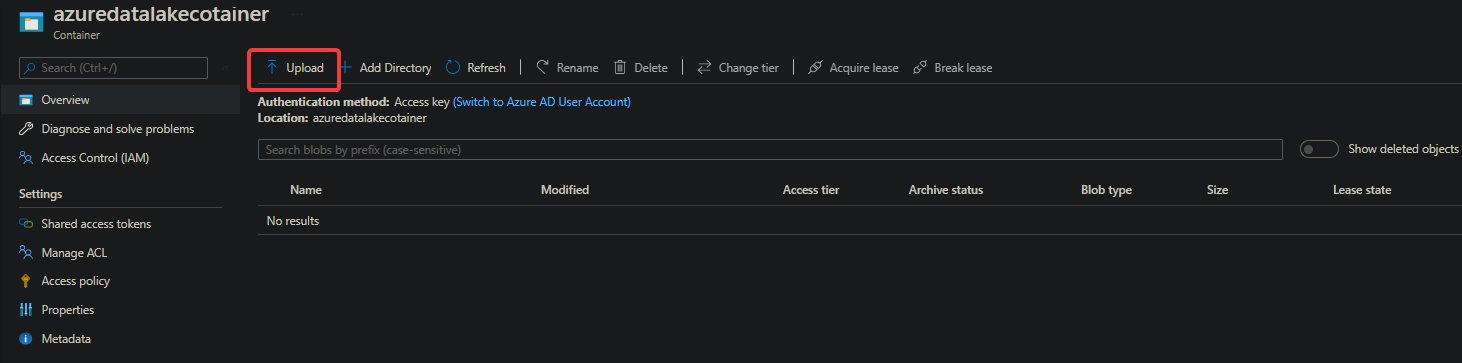Click the Delete trash can icon

[x=620, y=67]
